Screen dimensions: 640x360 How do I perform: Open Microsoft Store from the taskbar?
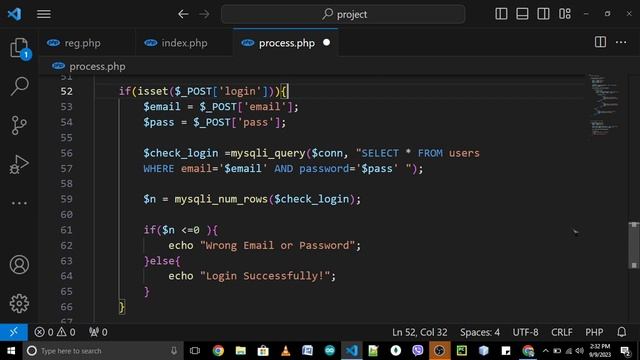click(263, 351)
